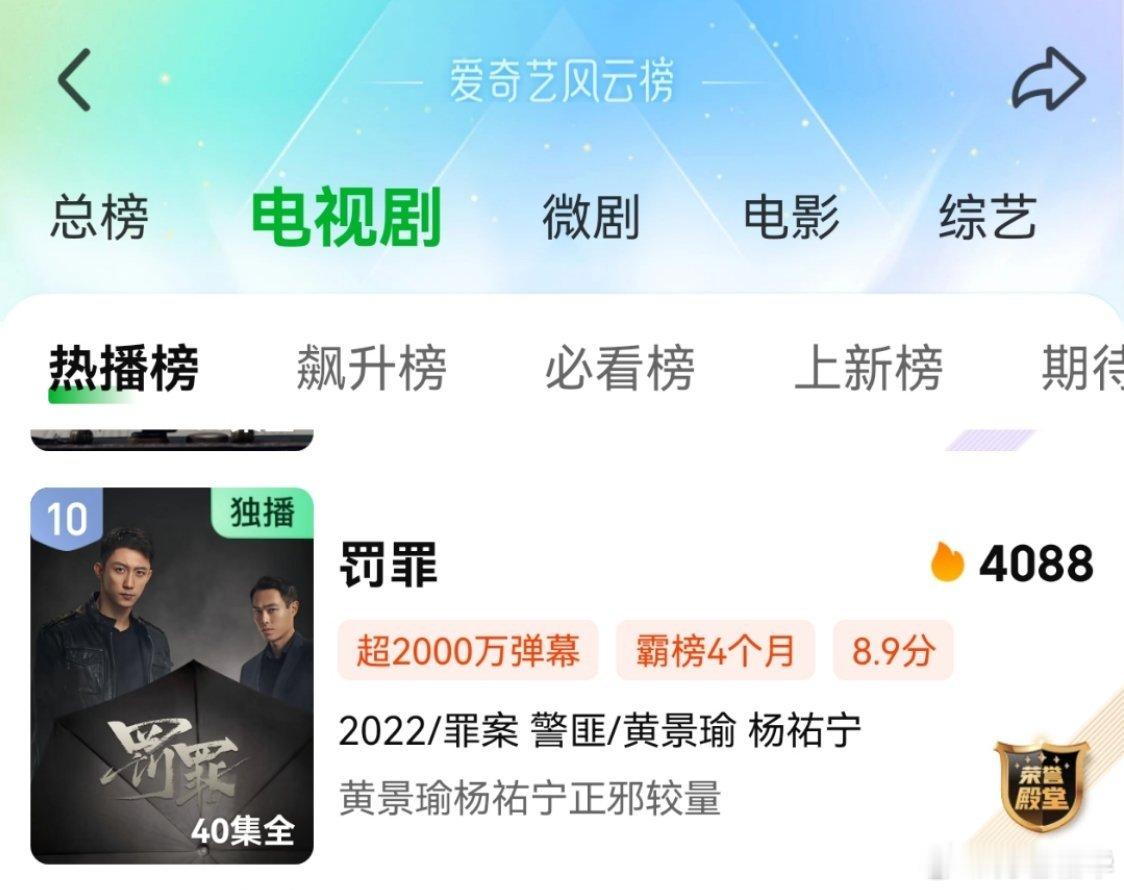Viewport: 1124px width, 890px height.
Task: Open the 罚罪 poster thumbnail
Action: coord(172,676)
